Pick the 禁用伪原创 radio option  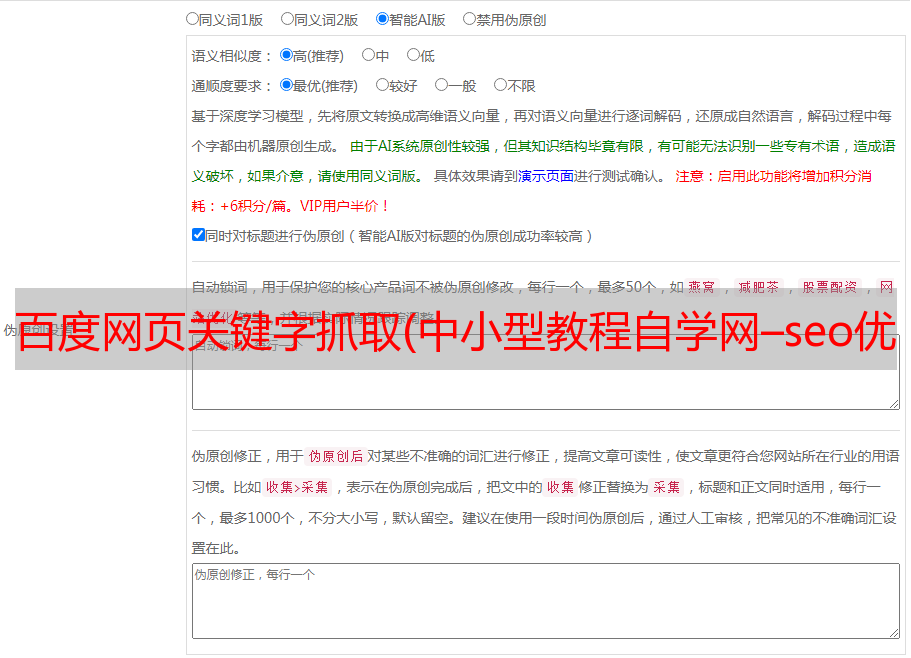coord(469,19)
